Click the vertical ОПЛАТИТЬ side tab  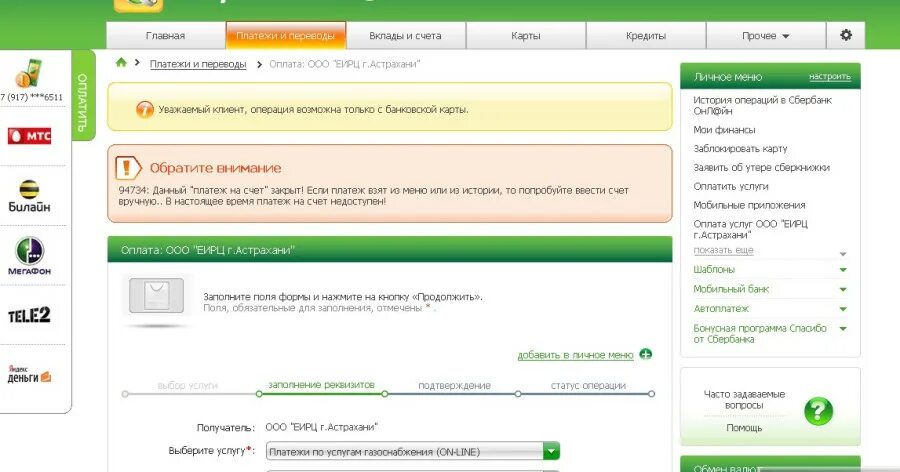pos(83,95)
